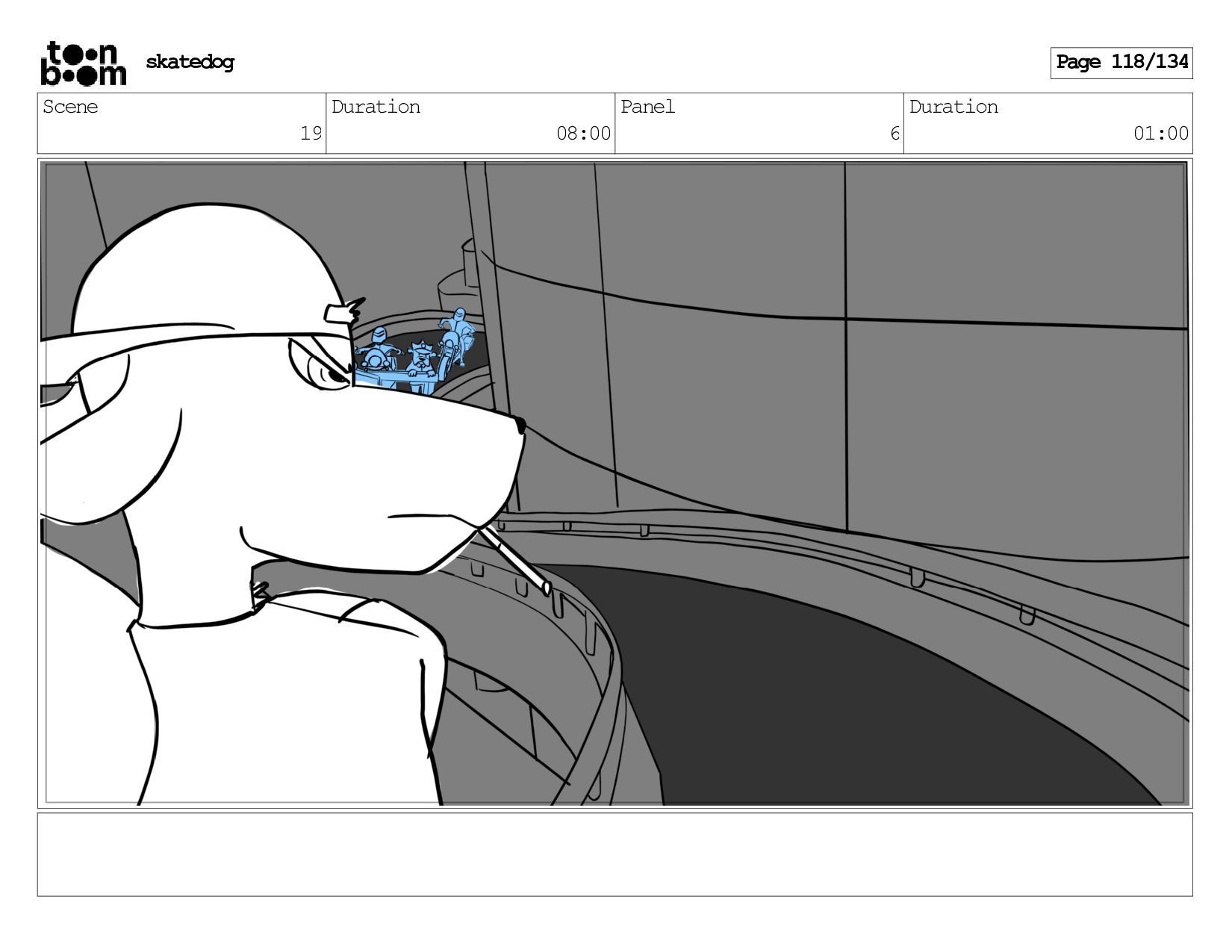The width and height of the screenshot is (1232, 952).
Task: Click the 'Page 118/134' indicator
Action: (x=1121, y=63)
